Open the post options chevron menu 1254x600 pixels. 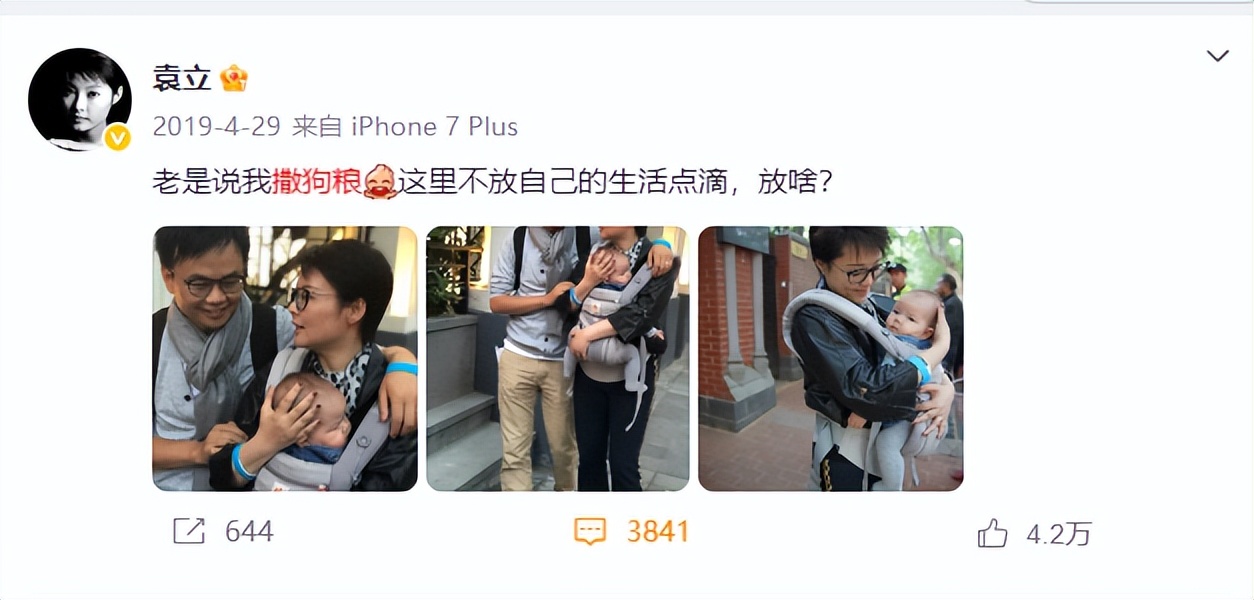(1217, 56)
